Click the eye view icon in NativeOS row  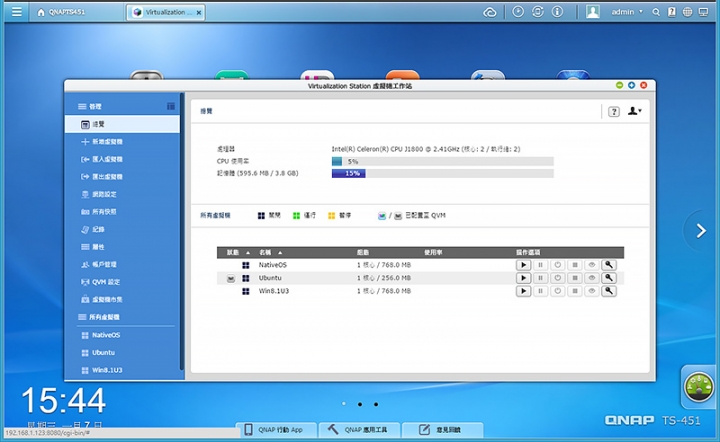pyautogui.click(x=591, y=265)
